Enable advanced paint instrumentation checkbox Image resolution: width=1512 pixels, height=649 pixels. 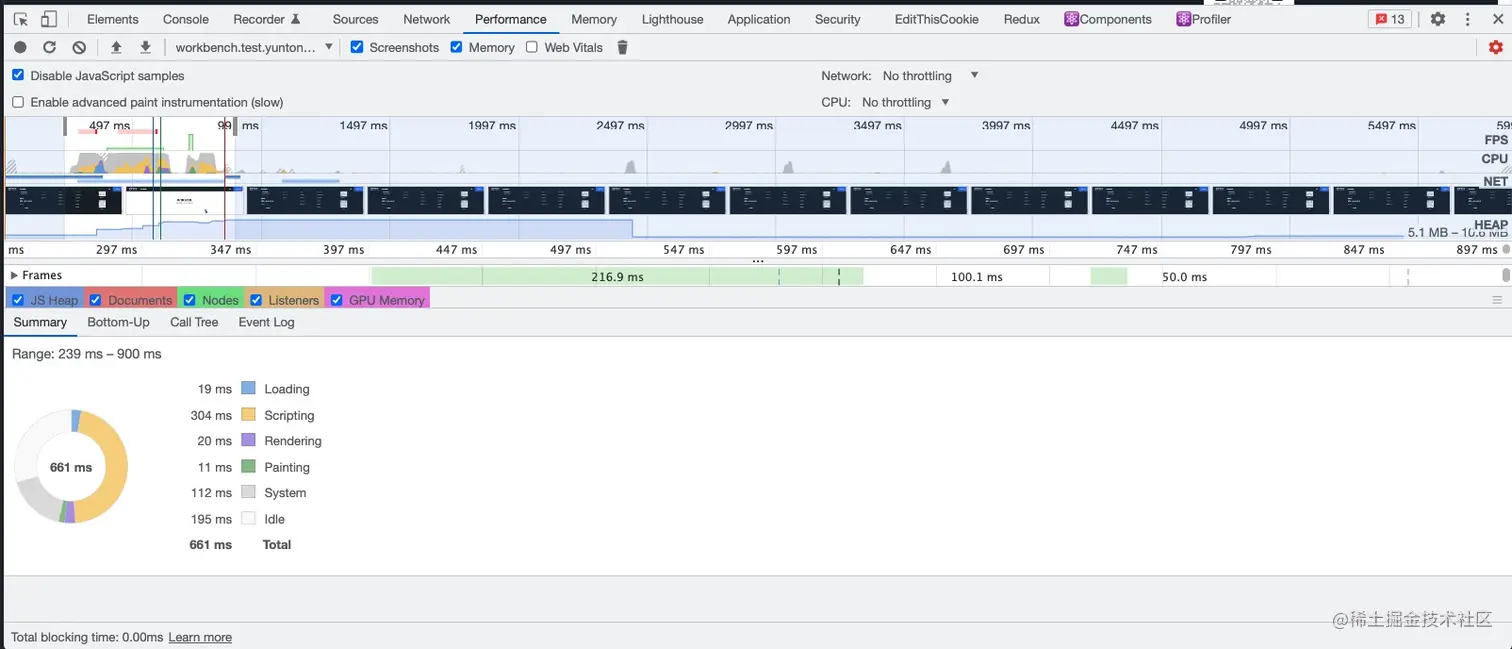pyautogui.click(x=18, y=102)
